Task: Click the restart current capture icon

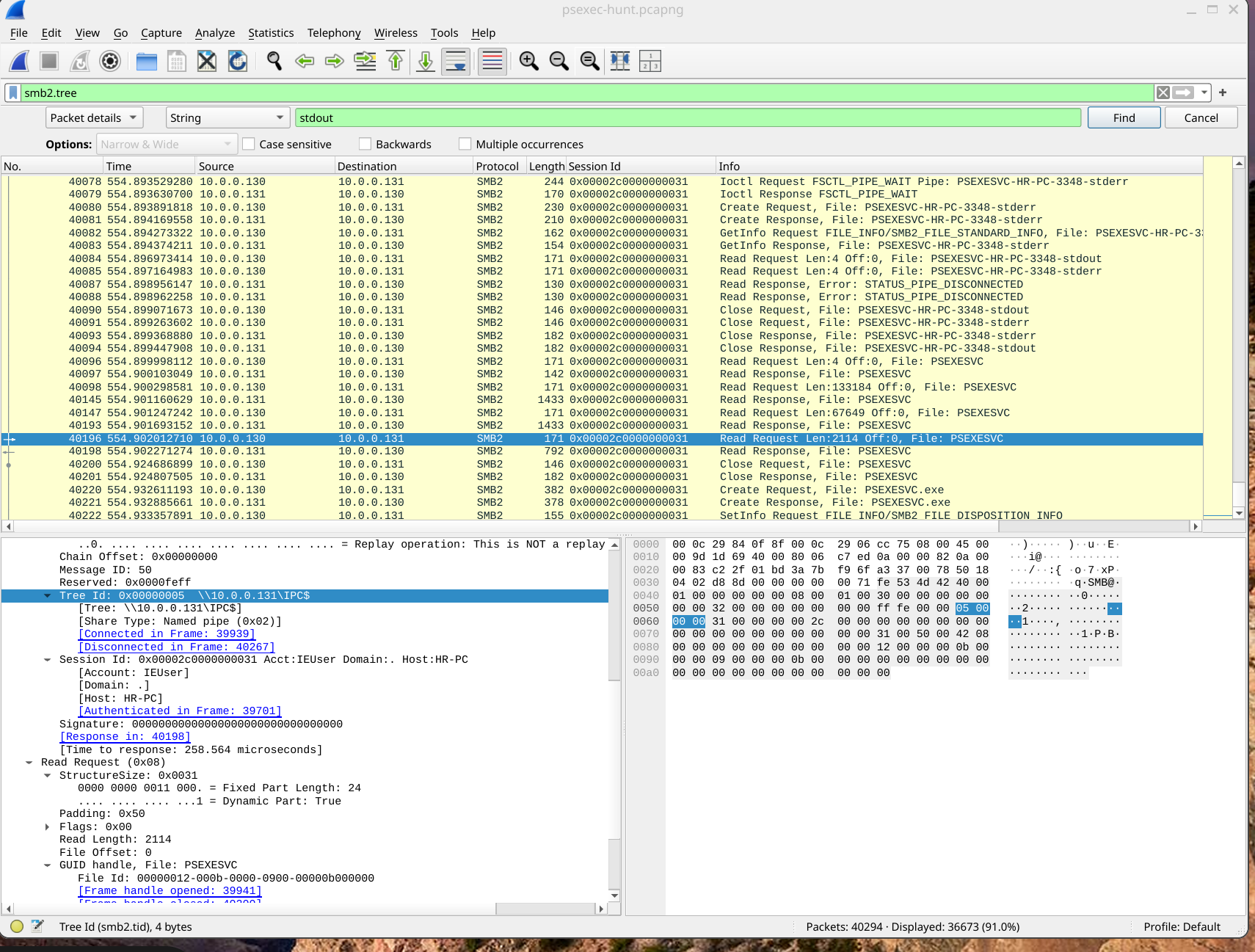Action: pos(79,61)
